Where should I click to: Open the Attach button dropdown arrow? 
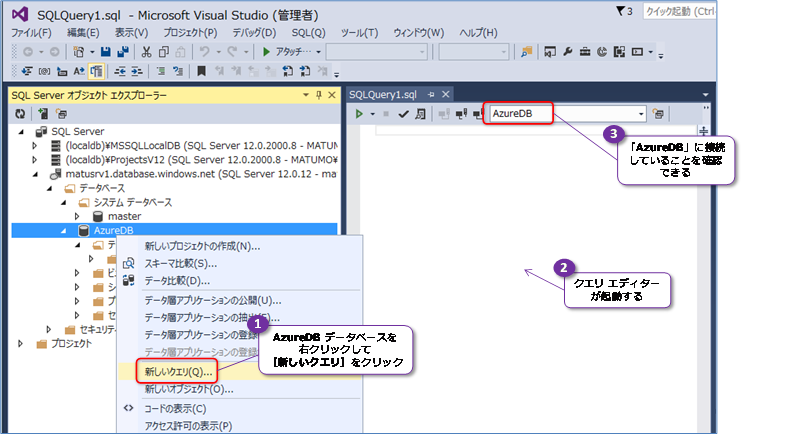[x=318, y=52]
